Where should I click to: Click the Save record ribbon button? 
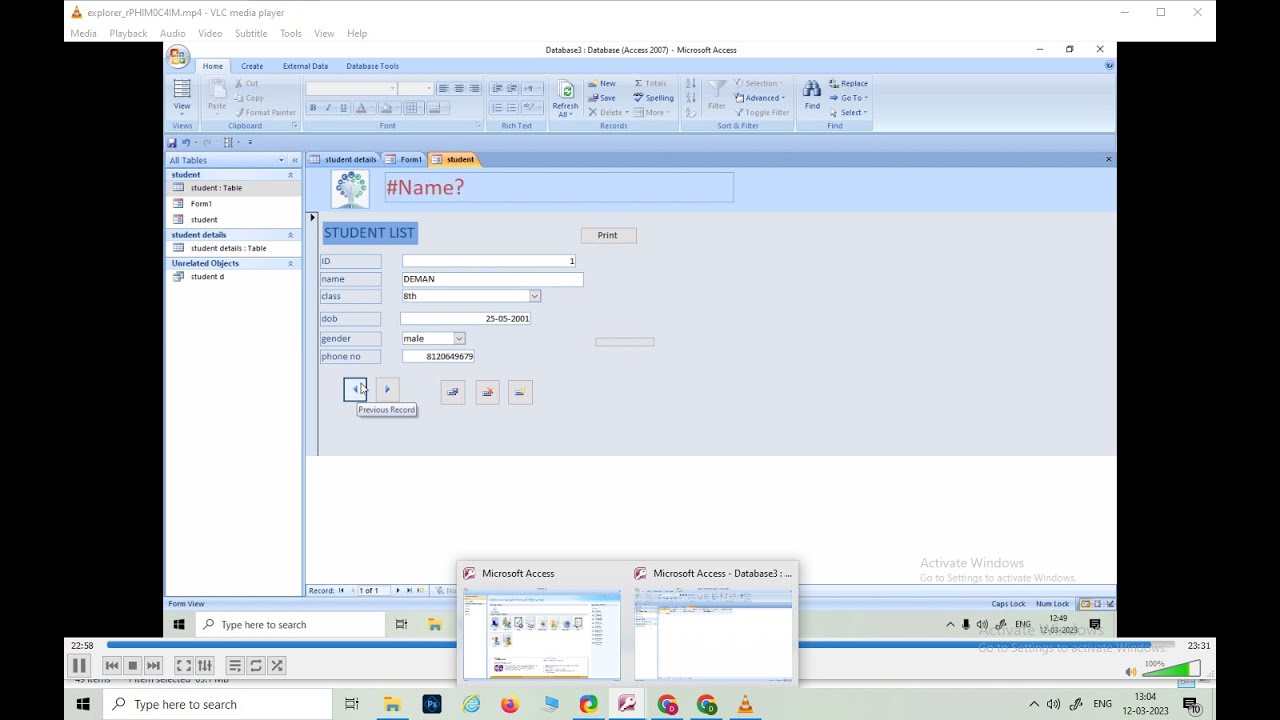(x=602, y=98)
